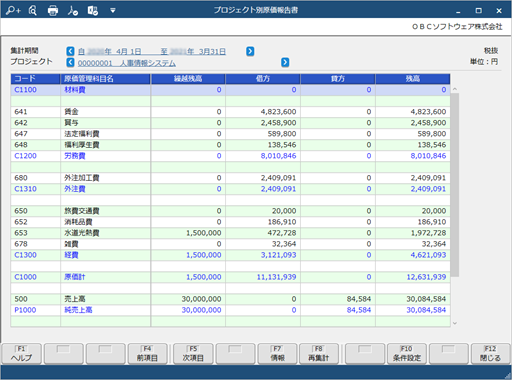Viewport: 512px width, 380px height.
Task: Select the 福利厚生費 debit 138,546
Action: 263,145
